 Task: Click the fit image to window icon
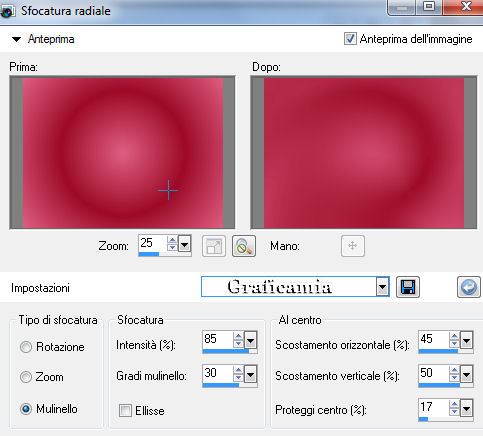click(x=214, y=246)
